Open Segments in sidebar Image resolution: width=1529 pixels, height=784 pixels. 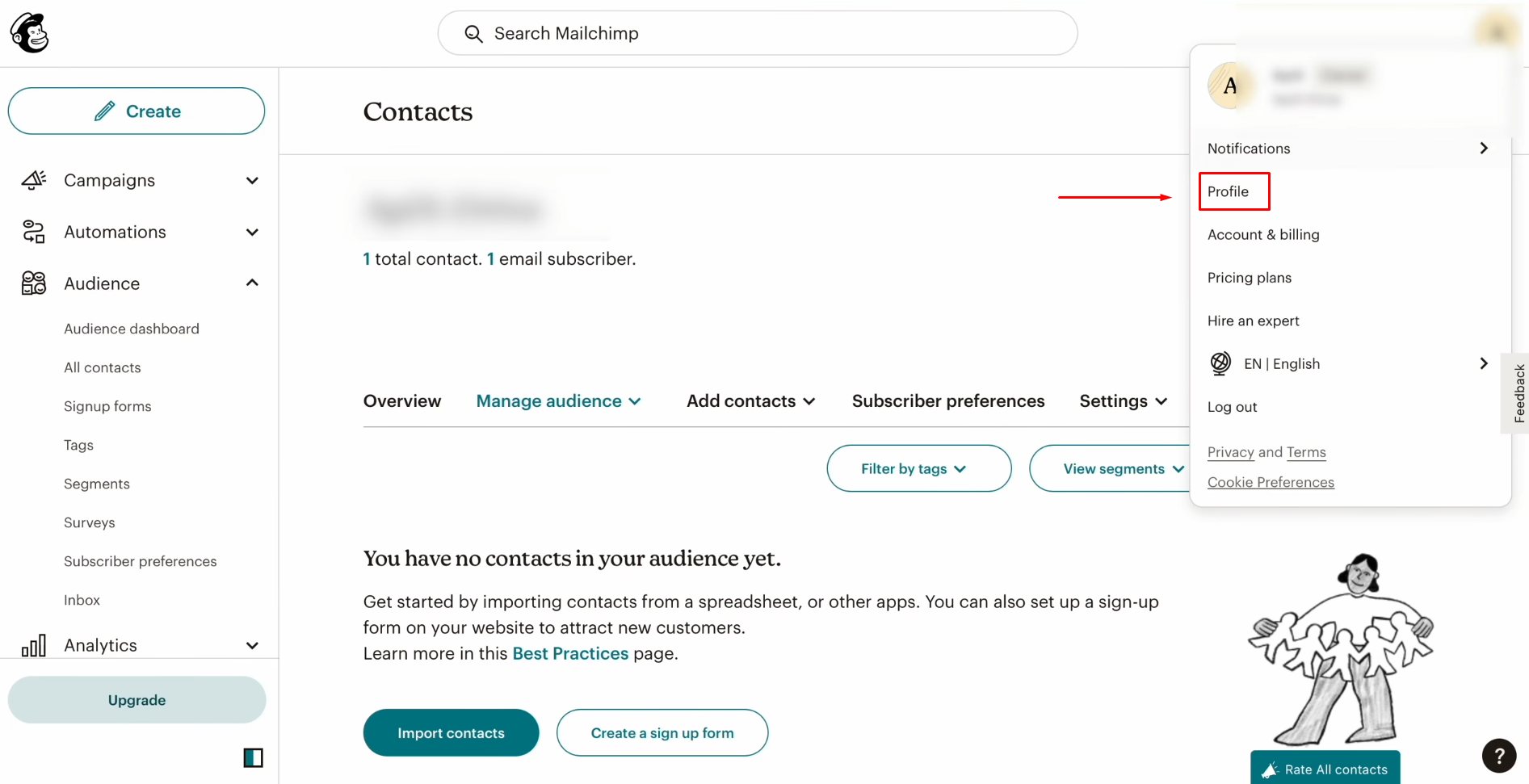97,484
